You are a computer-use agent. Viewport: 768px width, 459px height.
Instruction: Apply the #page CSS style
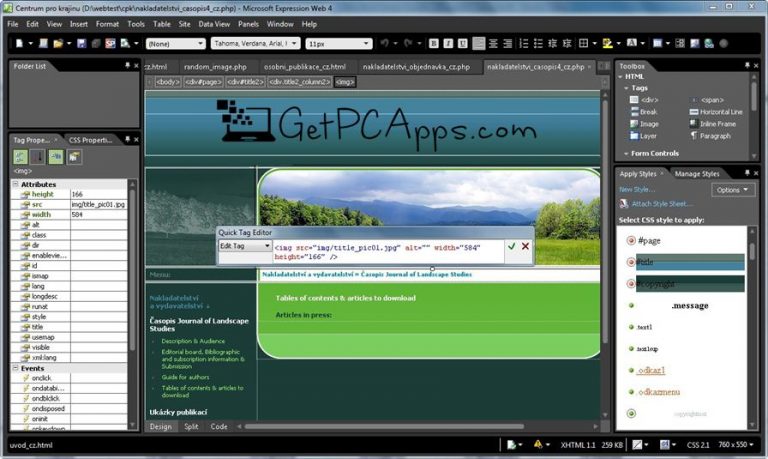click(x=649, y=241)
